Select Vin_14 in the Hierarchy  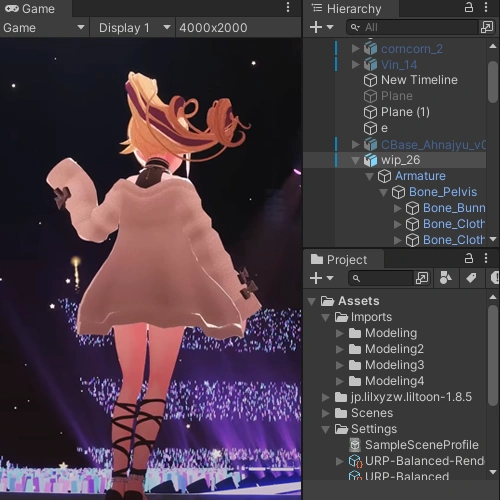coord(399,65)
